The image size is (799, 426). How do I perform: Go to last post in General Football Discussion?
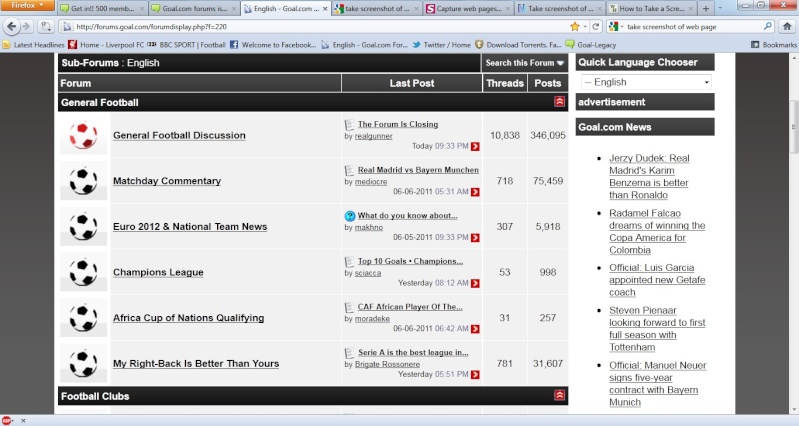click(475, 147)
